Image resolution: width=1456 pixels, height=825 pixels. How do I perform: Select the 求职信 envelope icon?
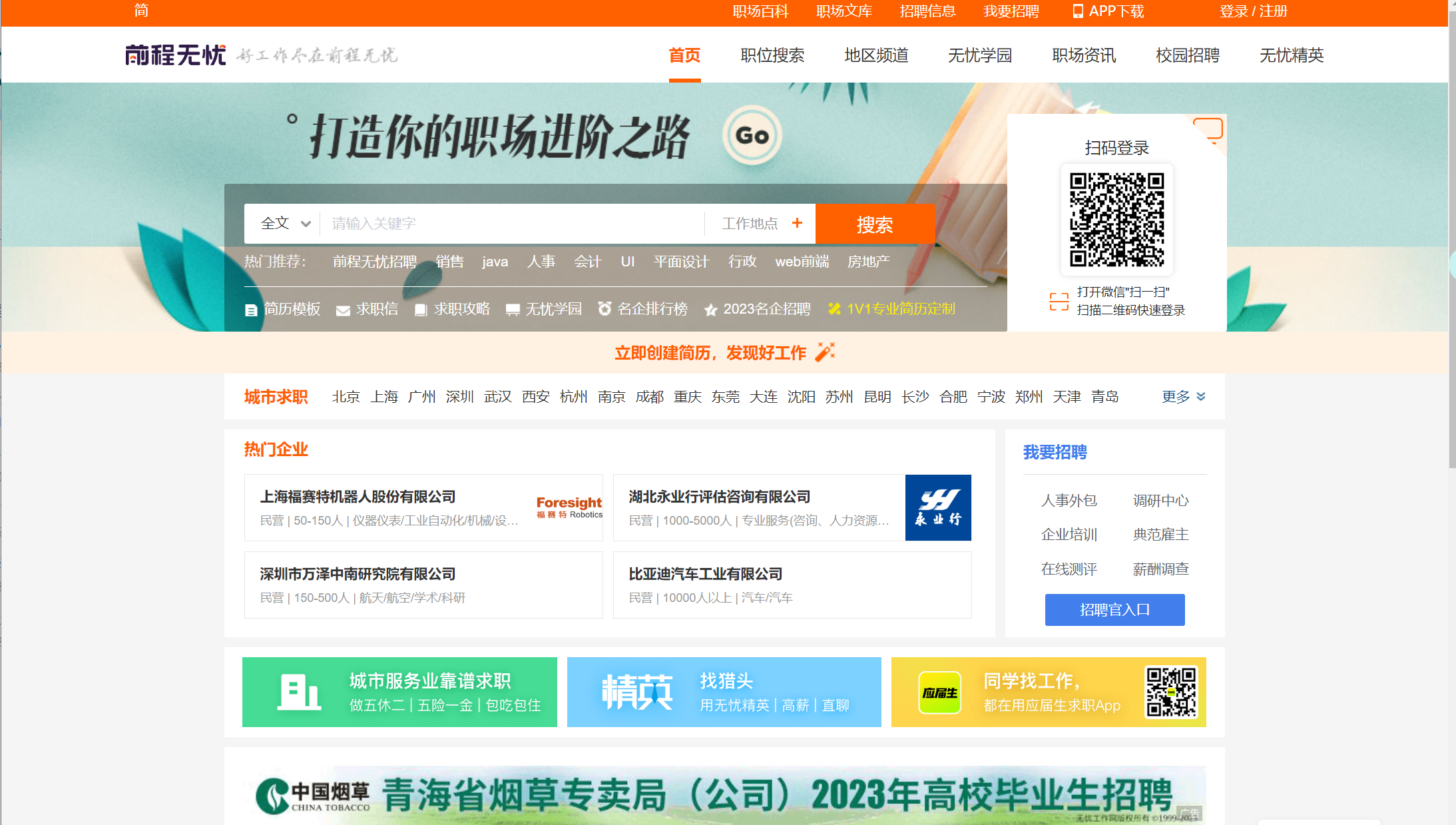coord(343,309)
